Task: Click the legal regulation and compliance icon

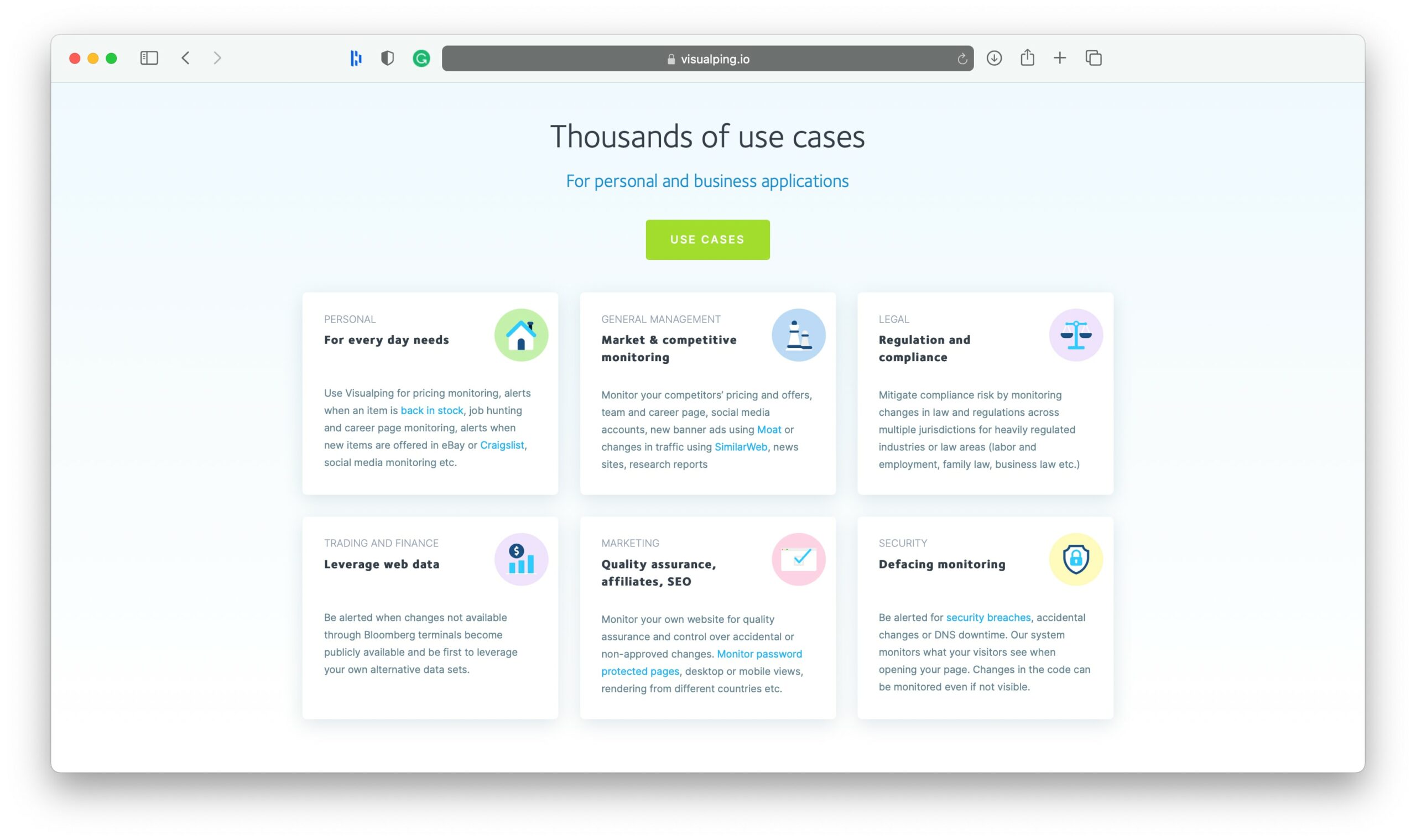Action: [x=1075, y=333]
